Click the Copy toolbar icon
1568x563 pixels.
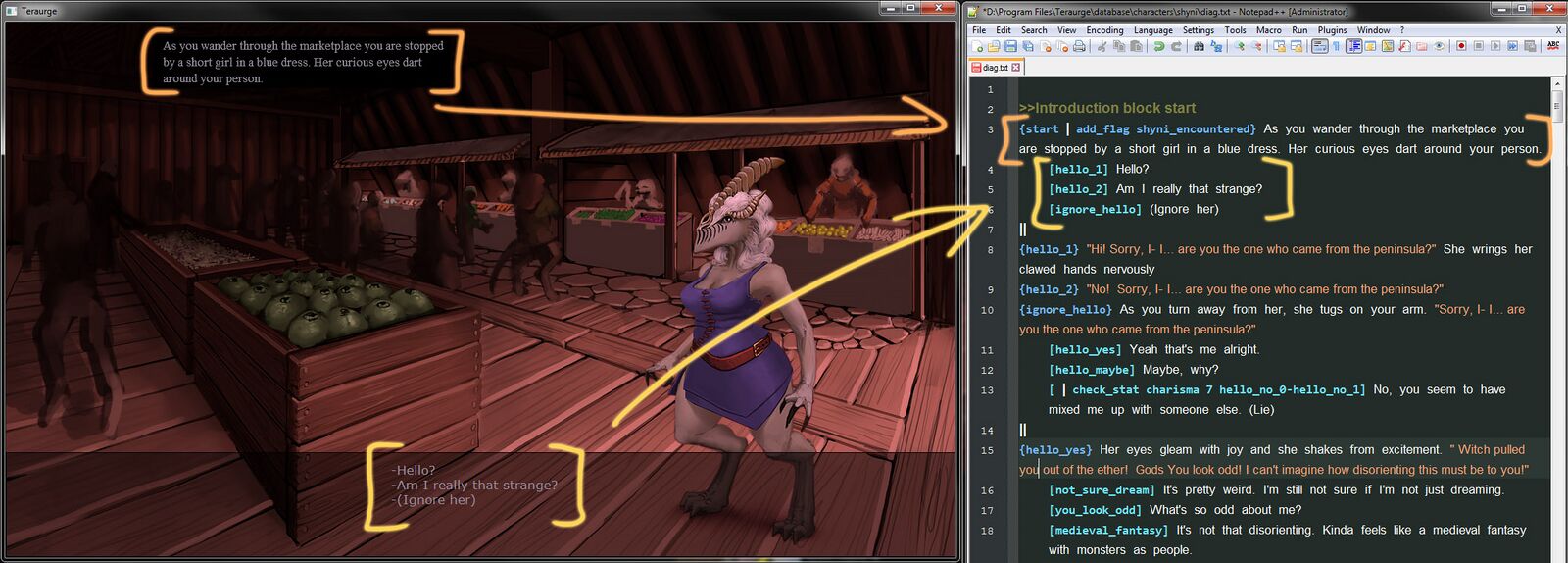tap(1119, 46)
